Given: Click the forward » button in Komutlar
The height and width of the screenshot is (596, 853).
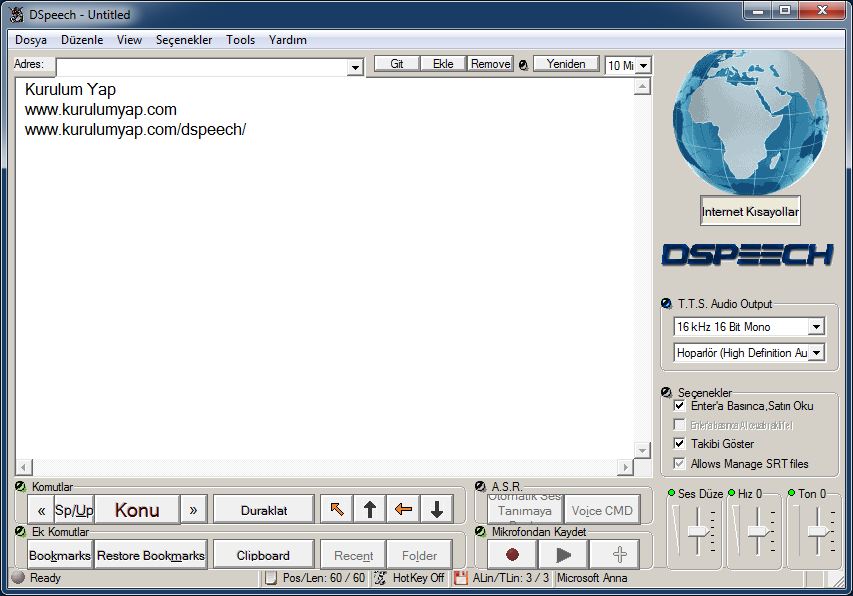Looking at the screenshot, I should pos(193,510).
